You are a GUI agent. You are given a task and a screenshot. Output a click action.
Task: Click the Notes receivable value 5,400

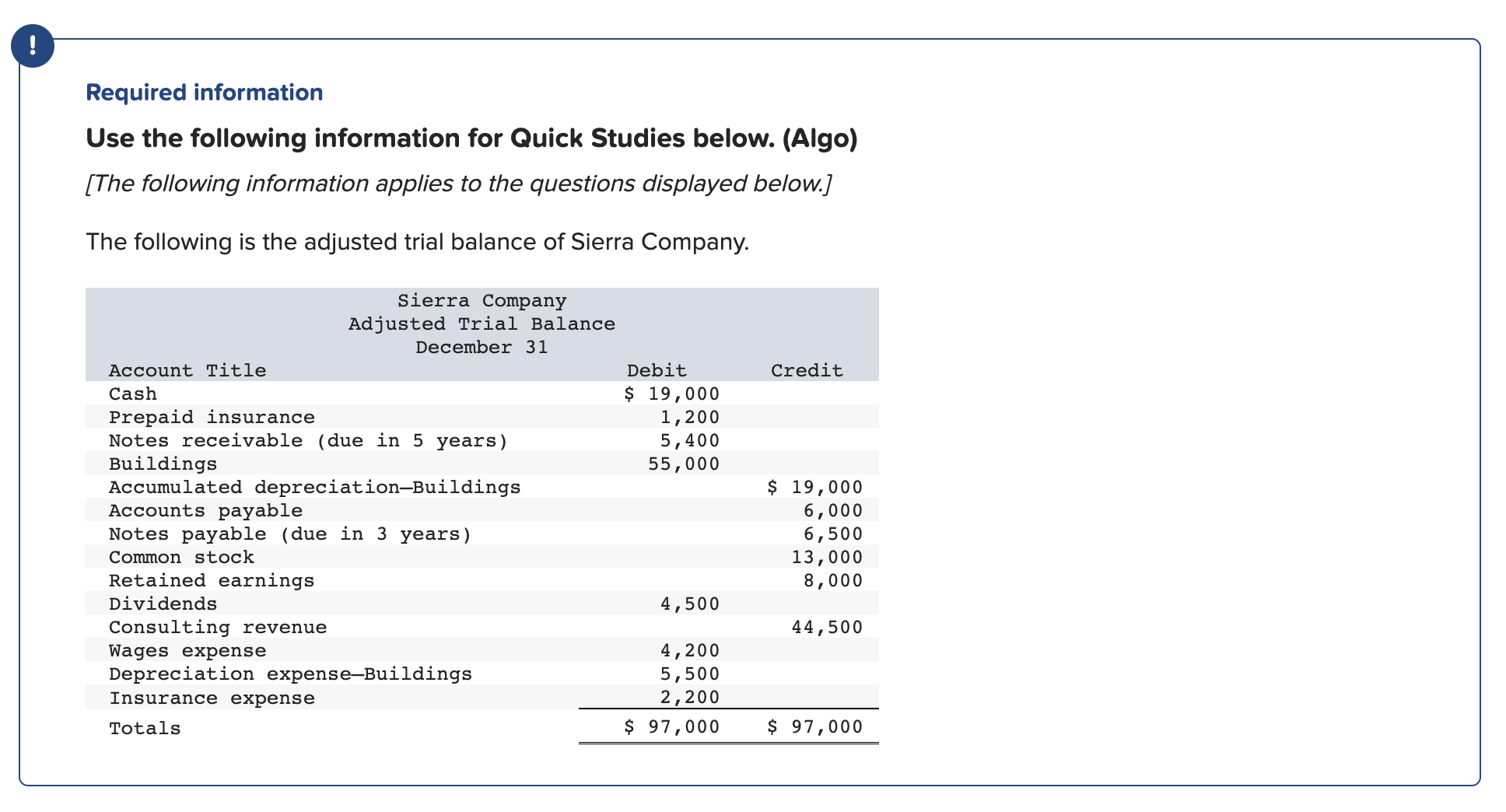(x=691, y=441)
